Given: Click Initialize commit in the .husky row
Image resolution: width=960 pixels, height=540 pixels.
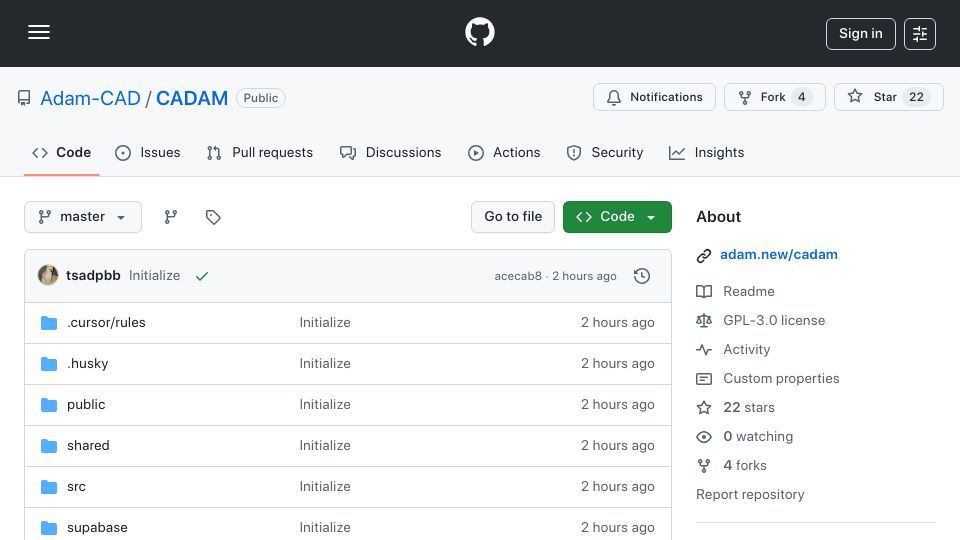Looking at the screenshot, I should point(324,364).
